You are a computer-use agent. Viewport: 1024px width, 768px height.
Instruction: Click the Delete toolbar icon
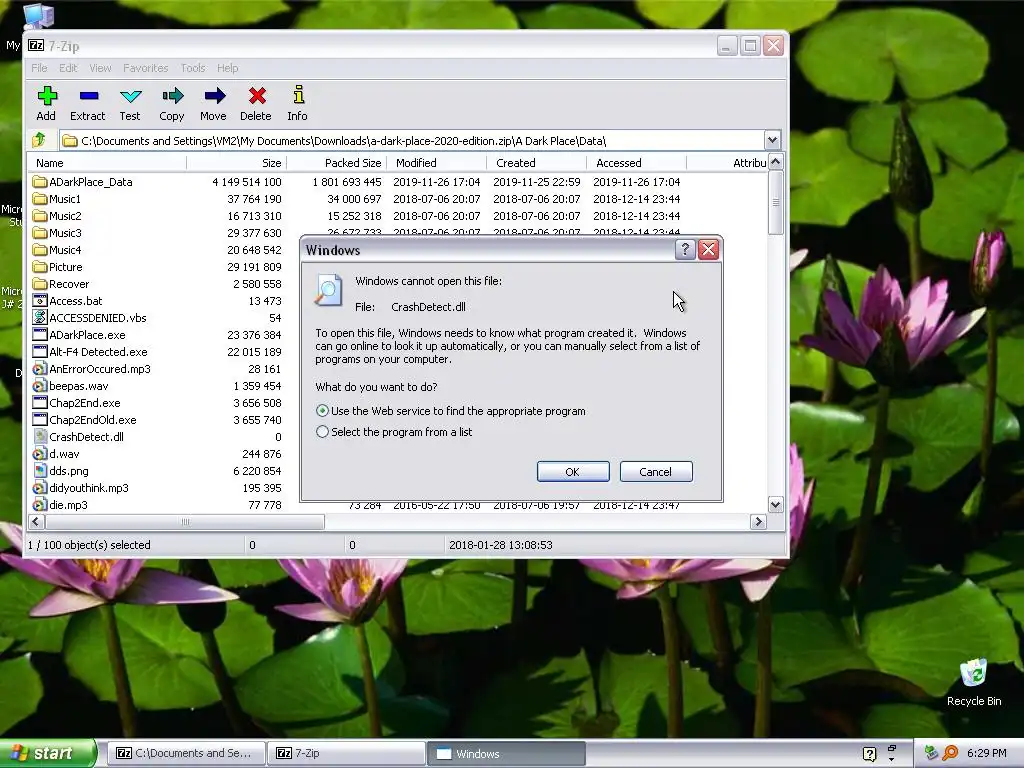256,96
